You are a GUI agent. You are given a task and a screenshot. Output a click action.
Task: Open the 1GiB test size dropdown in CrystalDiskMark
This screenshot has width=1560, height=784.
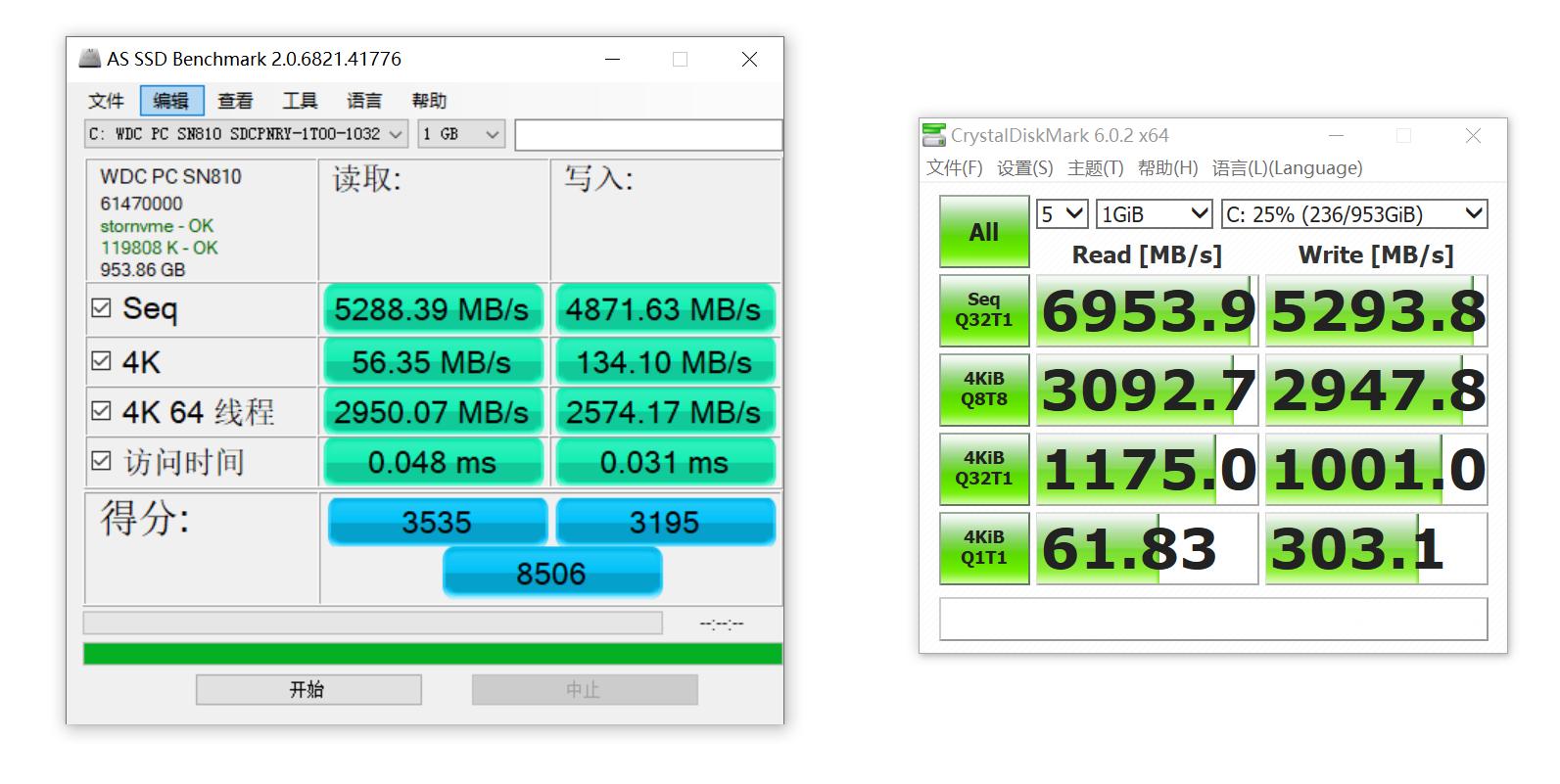1155,214
